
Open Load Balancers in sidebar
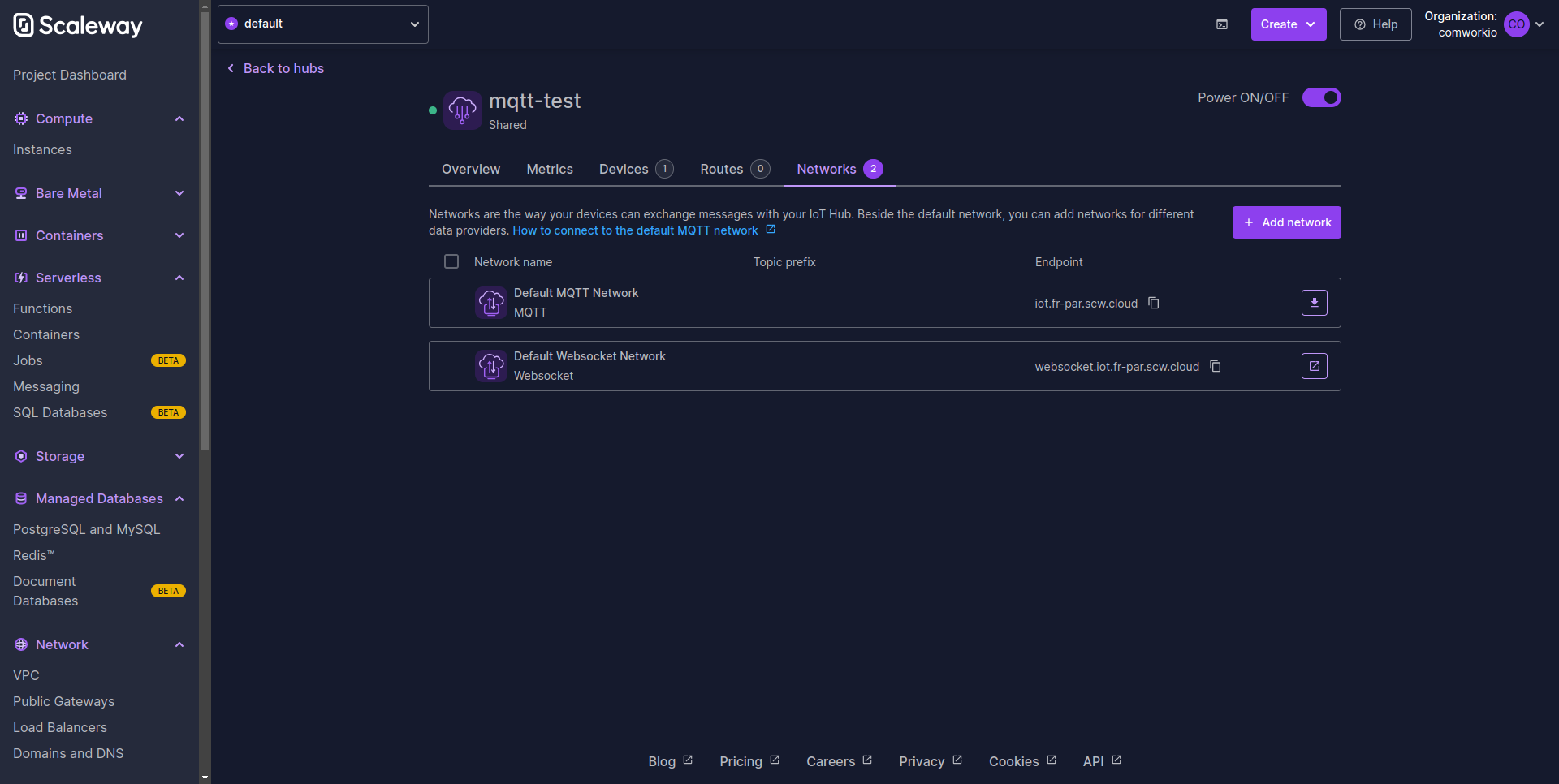coord(60,727)
